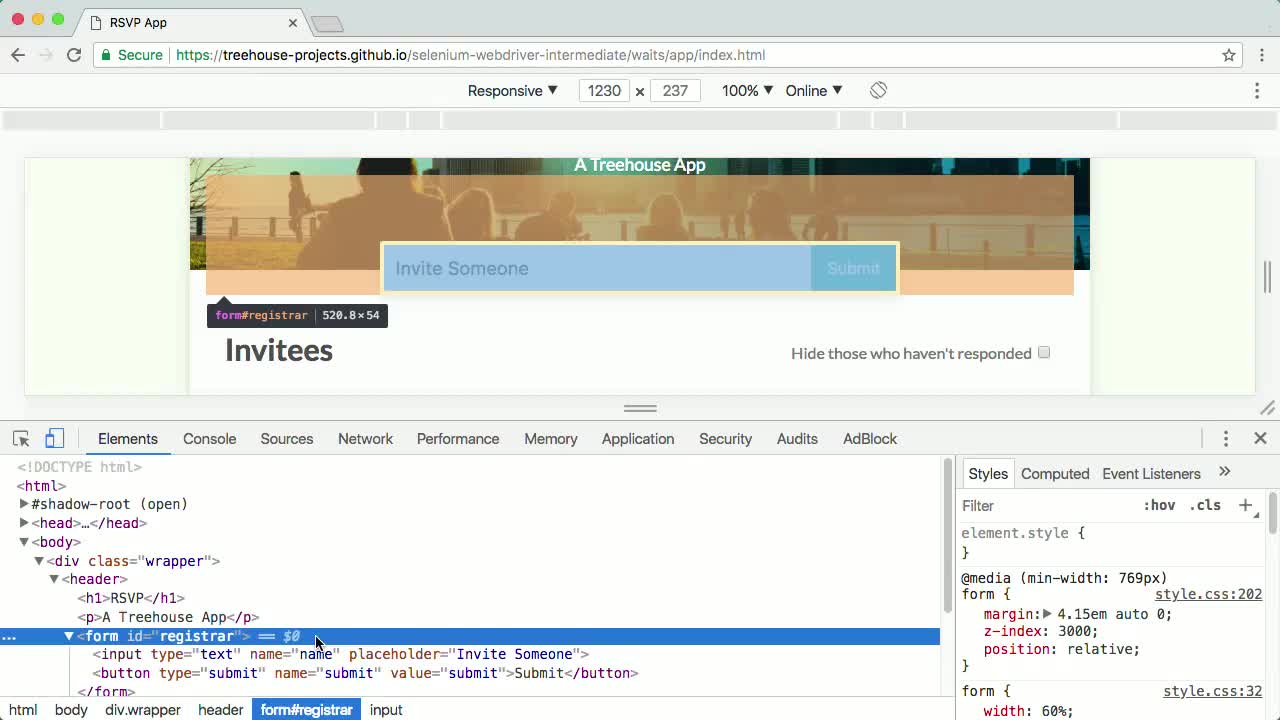Open the Computed styles tab
Viewport: 1280px width, 720px height.
pos(1055,473)
